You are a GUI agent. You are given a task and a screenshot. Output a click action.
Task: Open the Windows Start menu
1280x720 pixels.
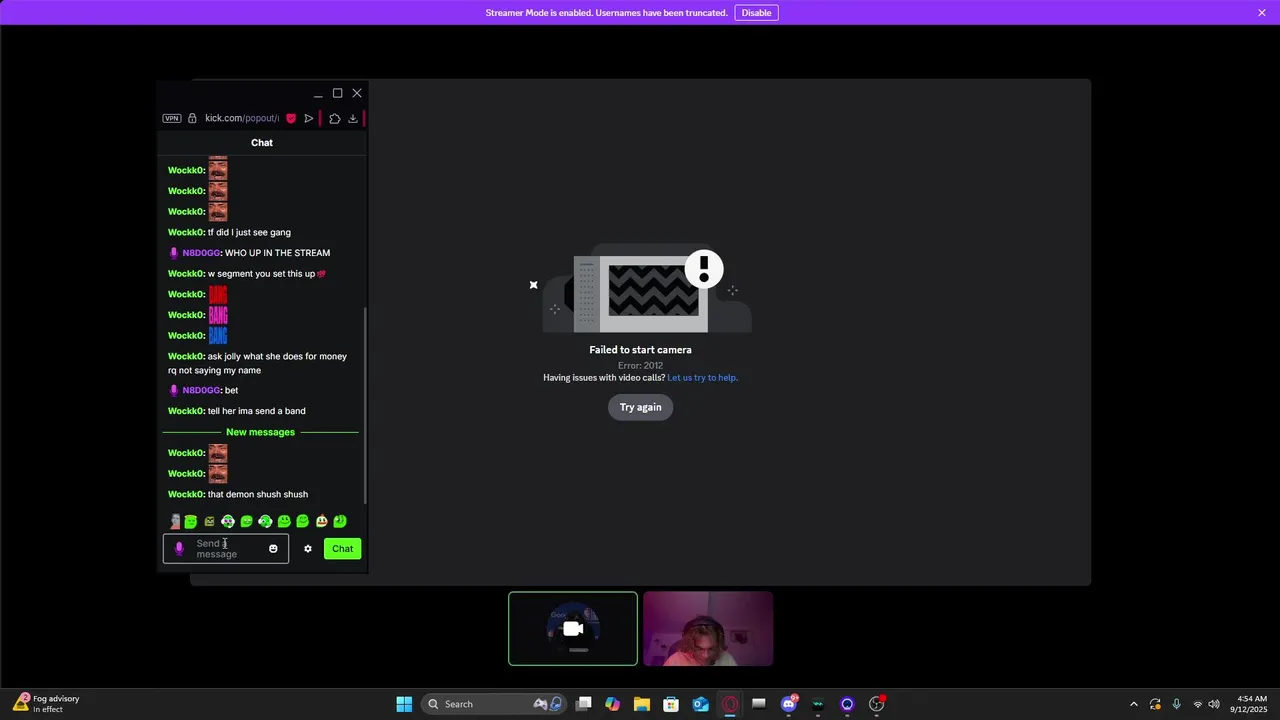tap(404, 704)
